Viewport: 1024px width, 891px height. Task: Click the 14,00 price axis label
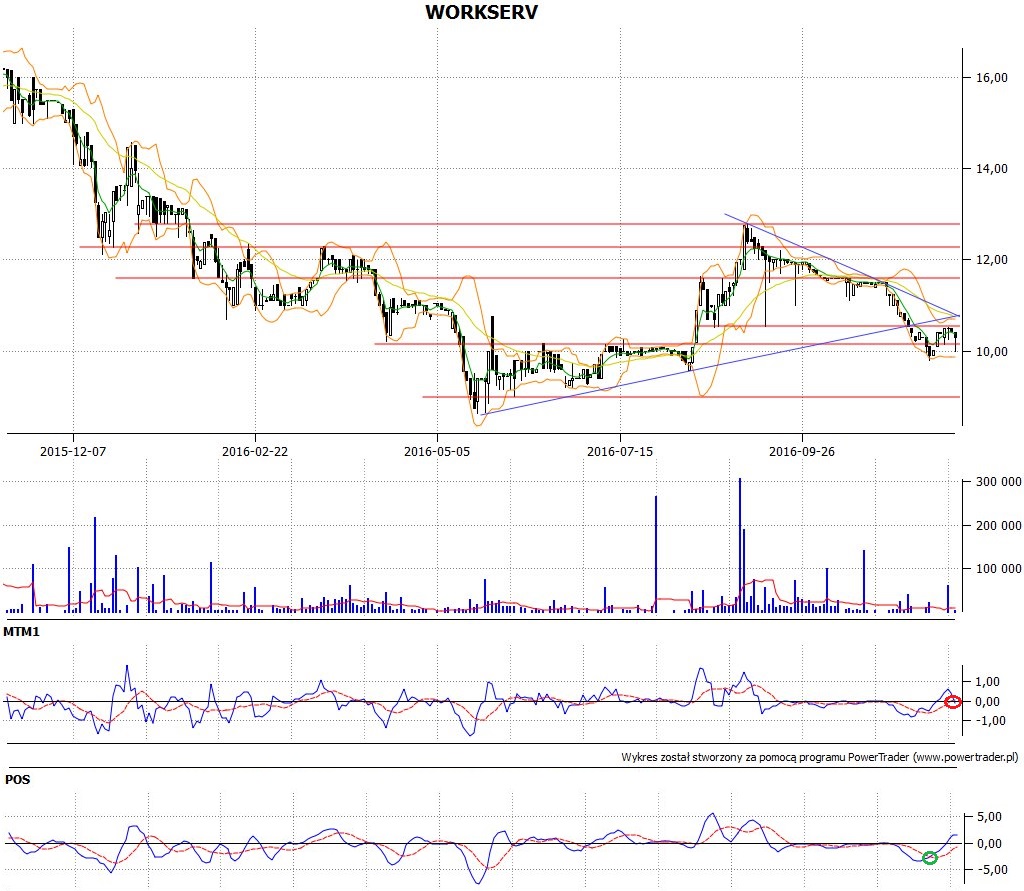click(x=992, y=169)
